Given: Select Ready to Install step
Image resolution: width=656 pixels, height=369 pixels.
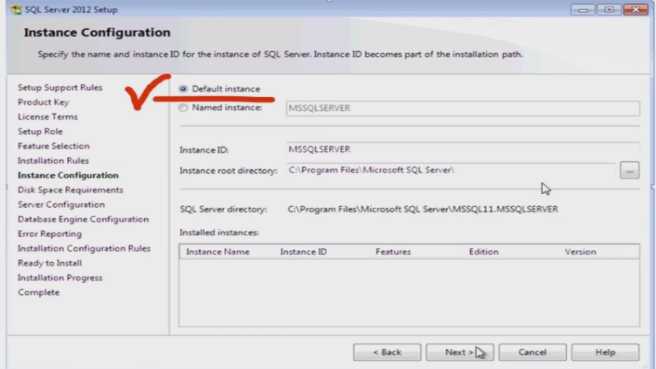Looking at the screenshot, I should click(49, 263).
